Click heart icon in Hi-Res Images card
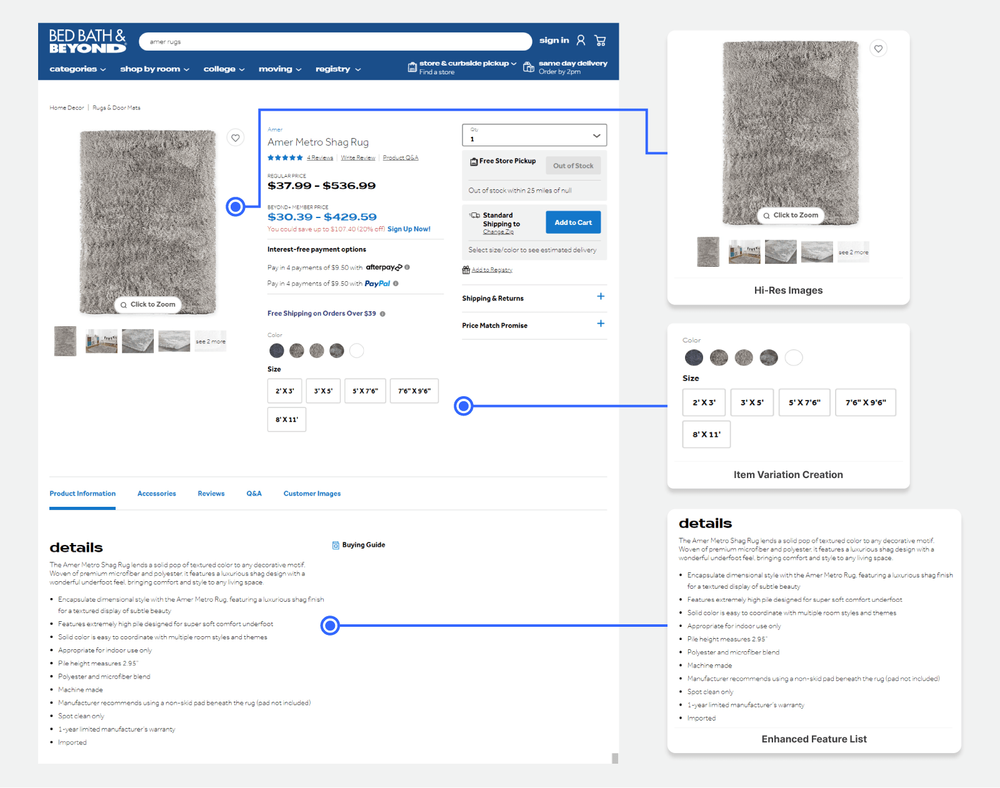 pyautogui.click(x=878, y=48)
